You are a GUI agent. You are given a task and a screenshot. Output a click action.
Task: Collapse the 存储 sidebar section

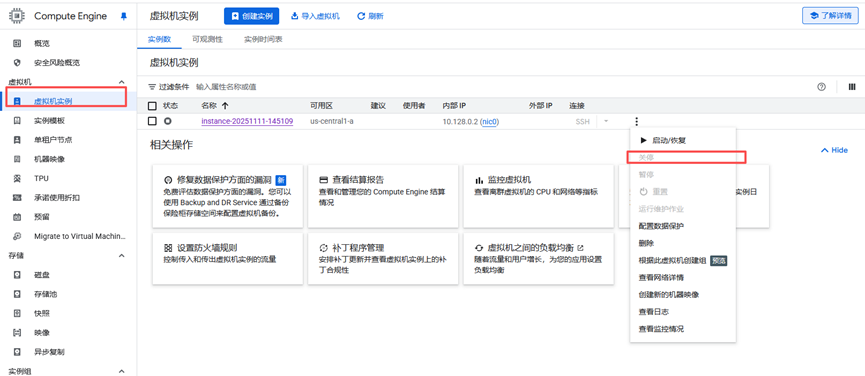coord(122,256)
